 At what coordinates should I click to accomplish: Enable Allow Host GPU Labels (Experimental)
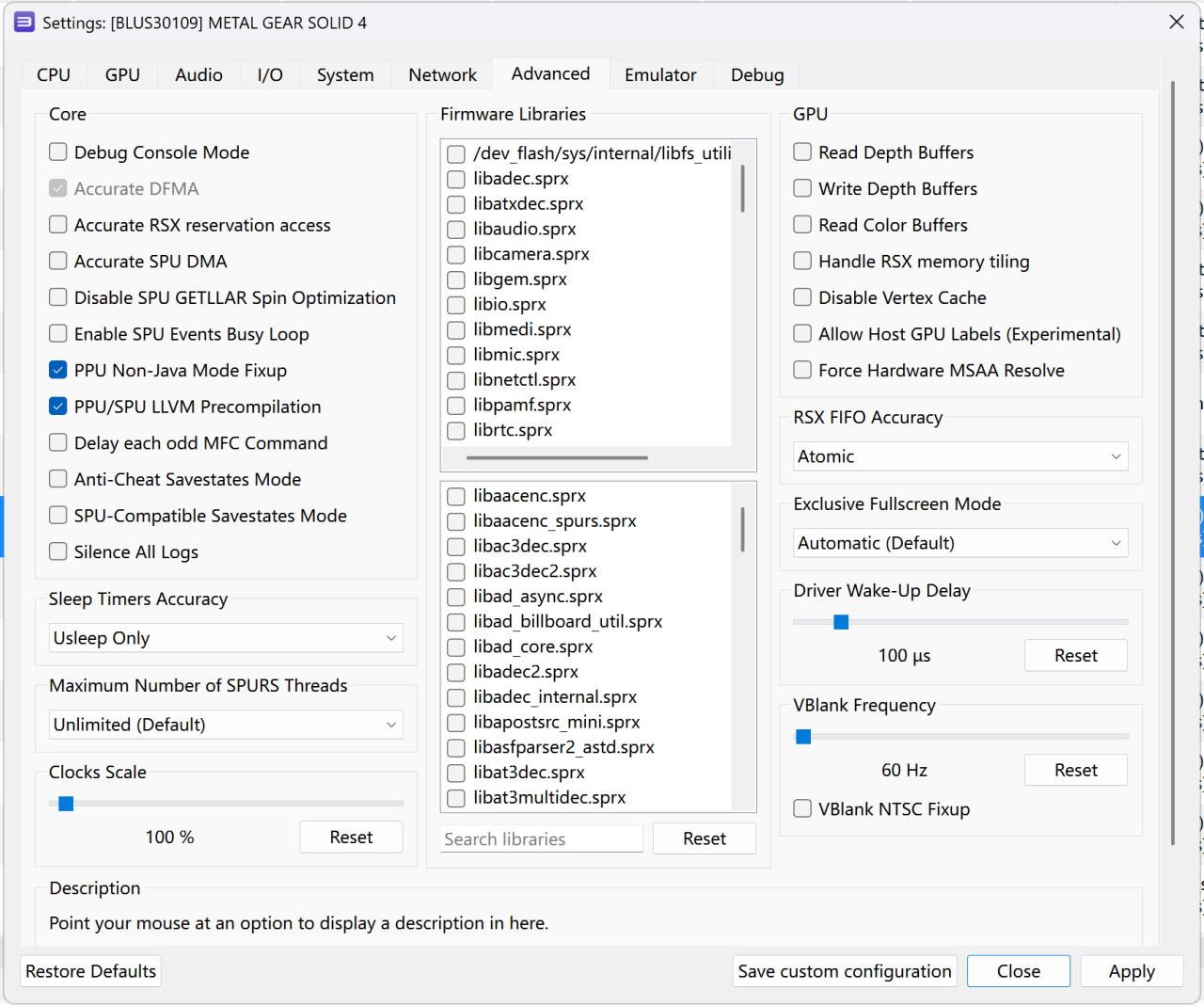pyautogui.click(x=802, y=334)
